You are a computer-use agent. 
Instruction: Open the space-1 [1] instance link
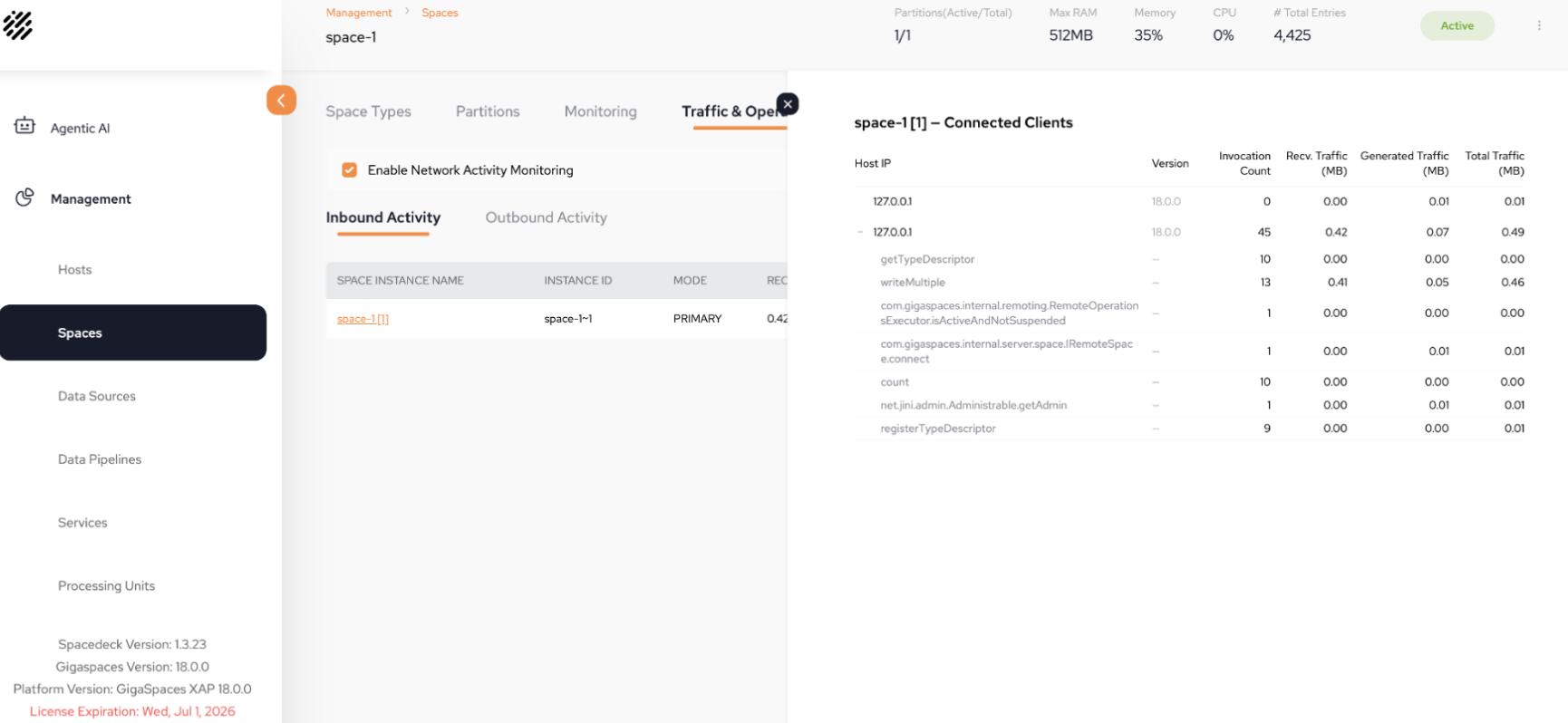(x=363, y=319)
